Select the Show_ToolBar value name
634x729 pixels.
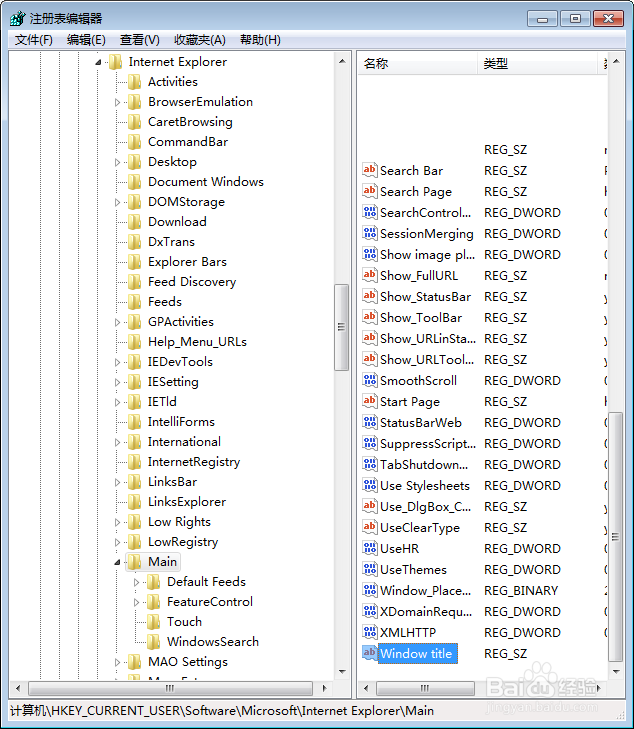point(421,318)
